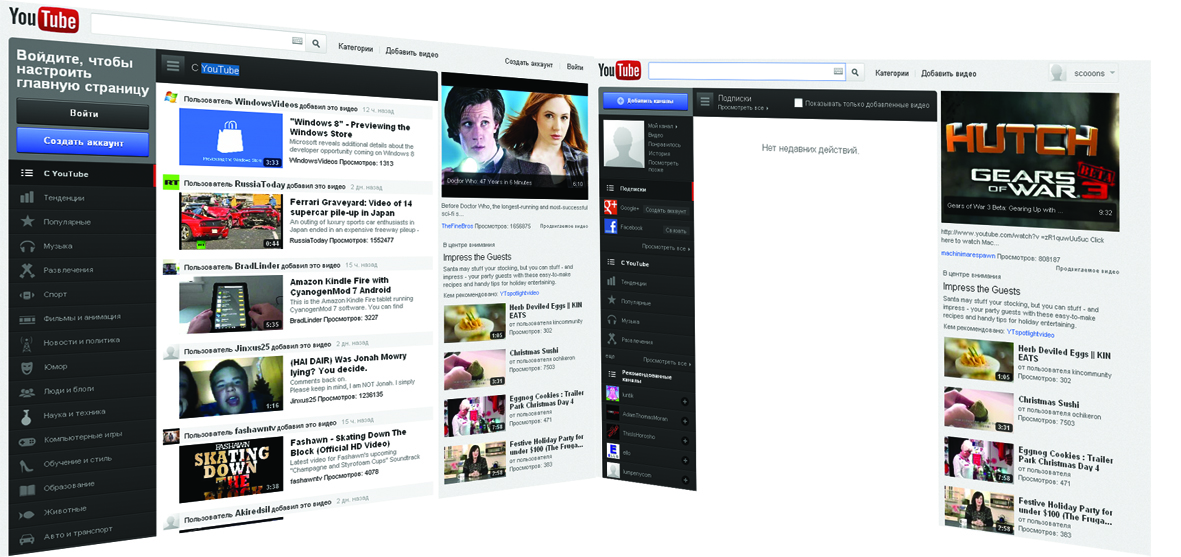Click the WindowsVideos channel logo icon
The width and height of the screenshot is (1181, 557).
(171, 99)
